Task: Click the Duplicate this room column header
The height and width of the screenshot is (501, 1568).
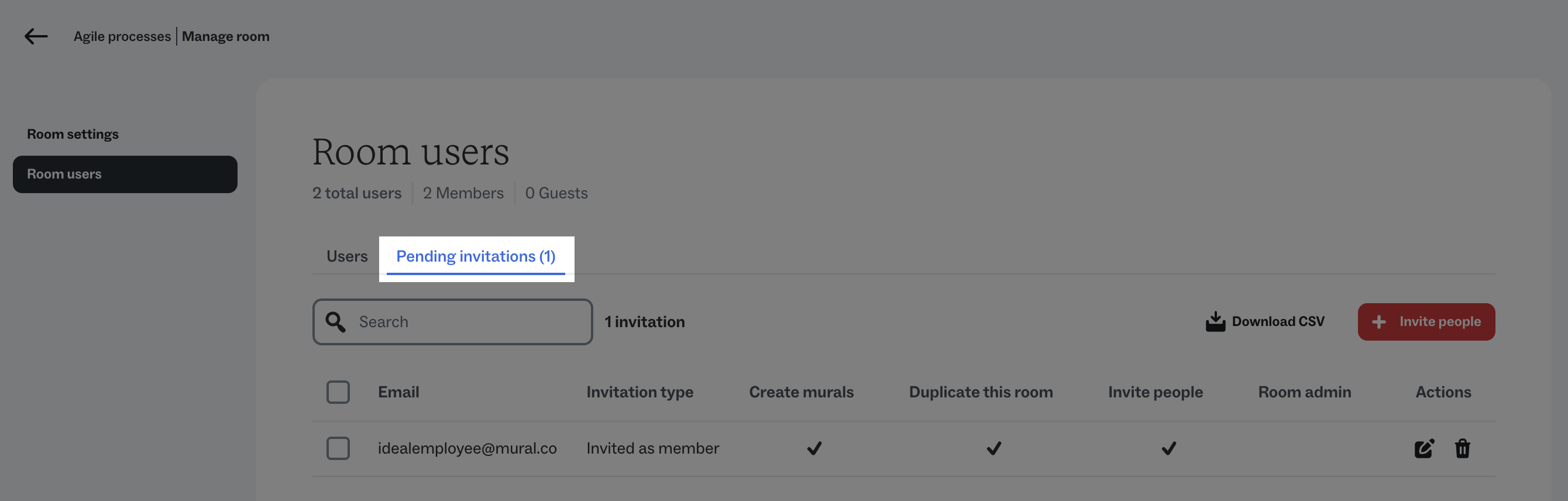Action: pos(981,392)
